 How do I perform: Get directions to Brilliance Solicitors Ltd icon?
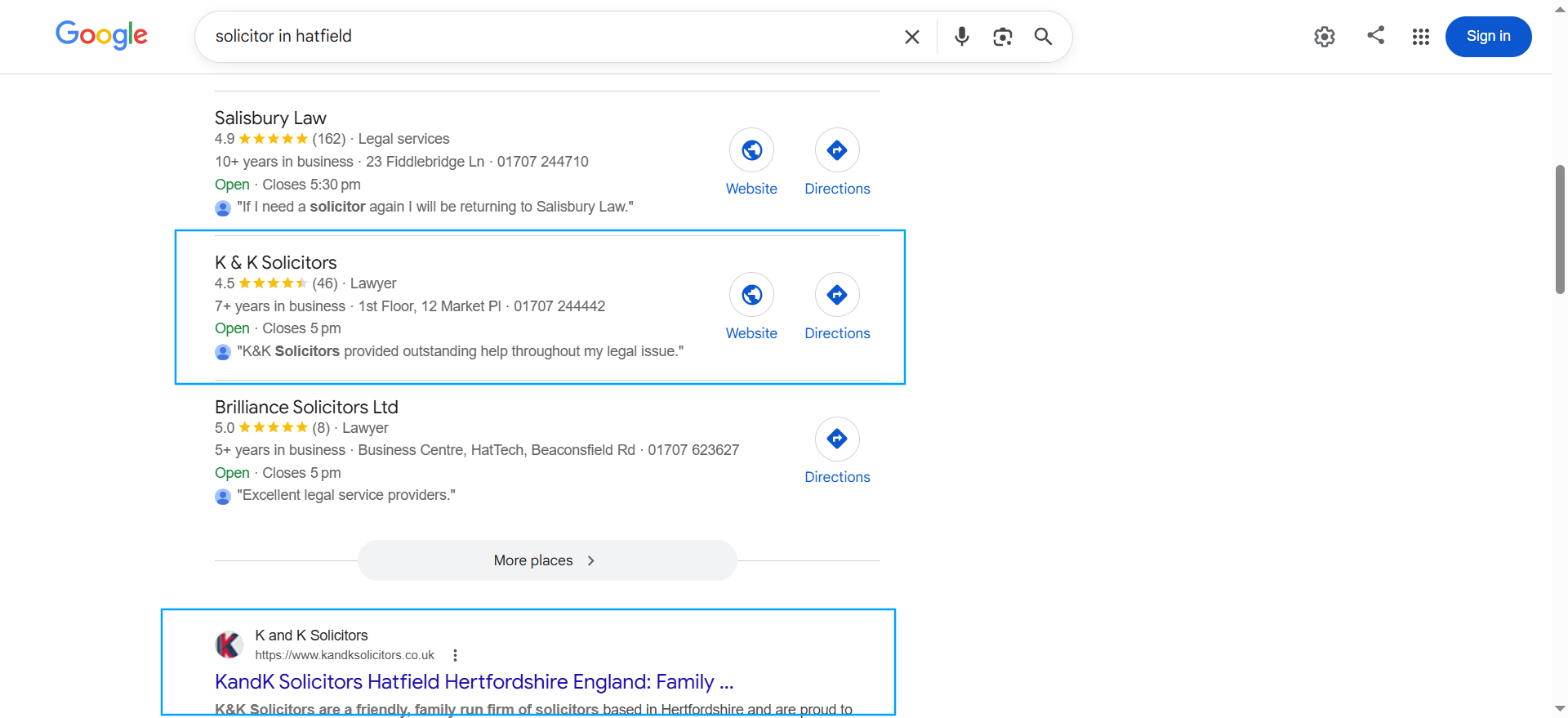point(837,439)
